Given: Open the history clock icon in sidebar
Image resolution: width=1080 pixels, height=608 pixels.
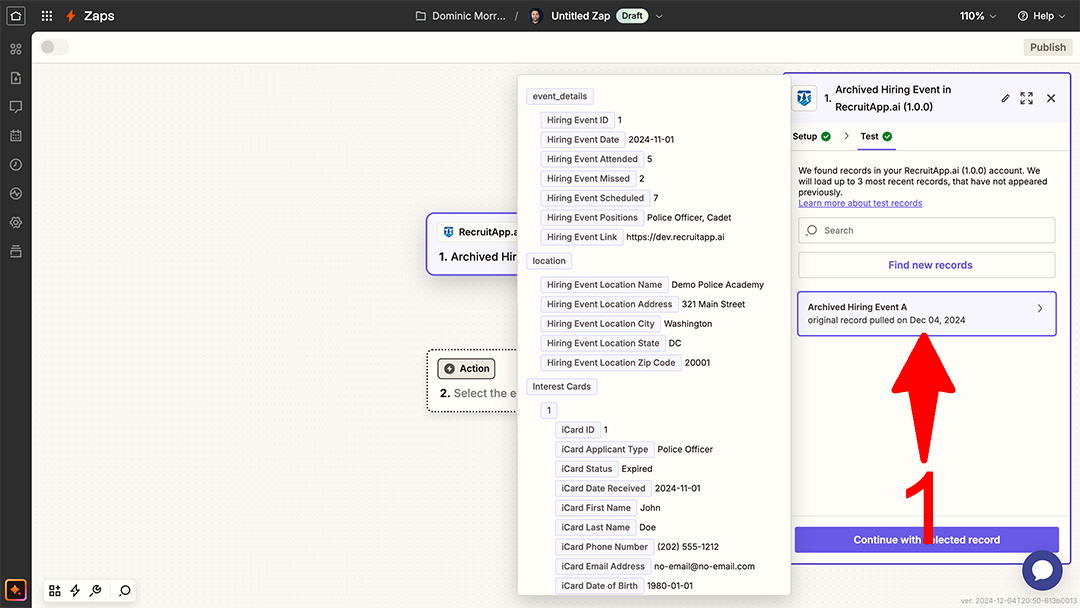Looking at the screenshot, I should (16, 165).
